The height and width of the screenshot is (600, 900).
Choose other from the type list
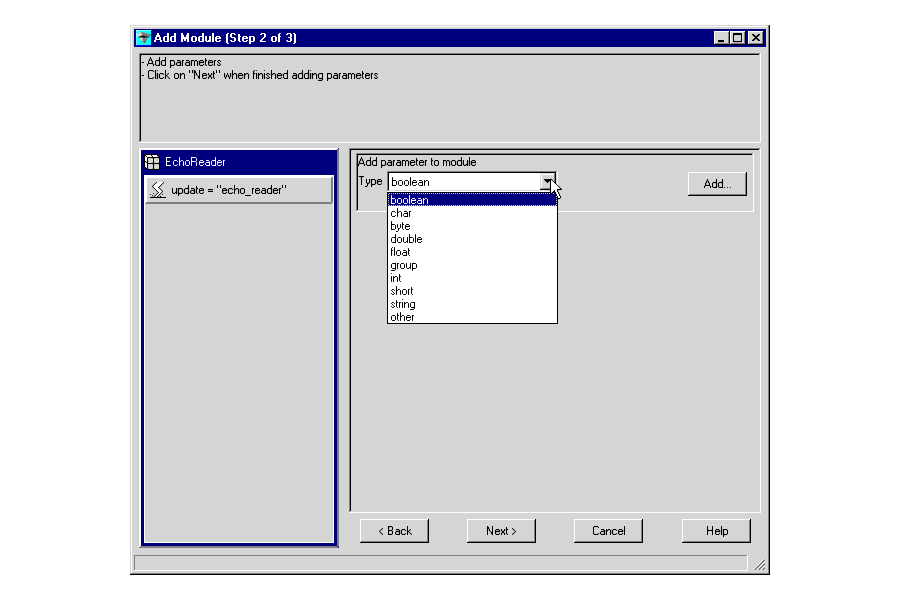click(471, 317)
